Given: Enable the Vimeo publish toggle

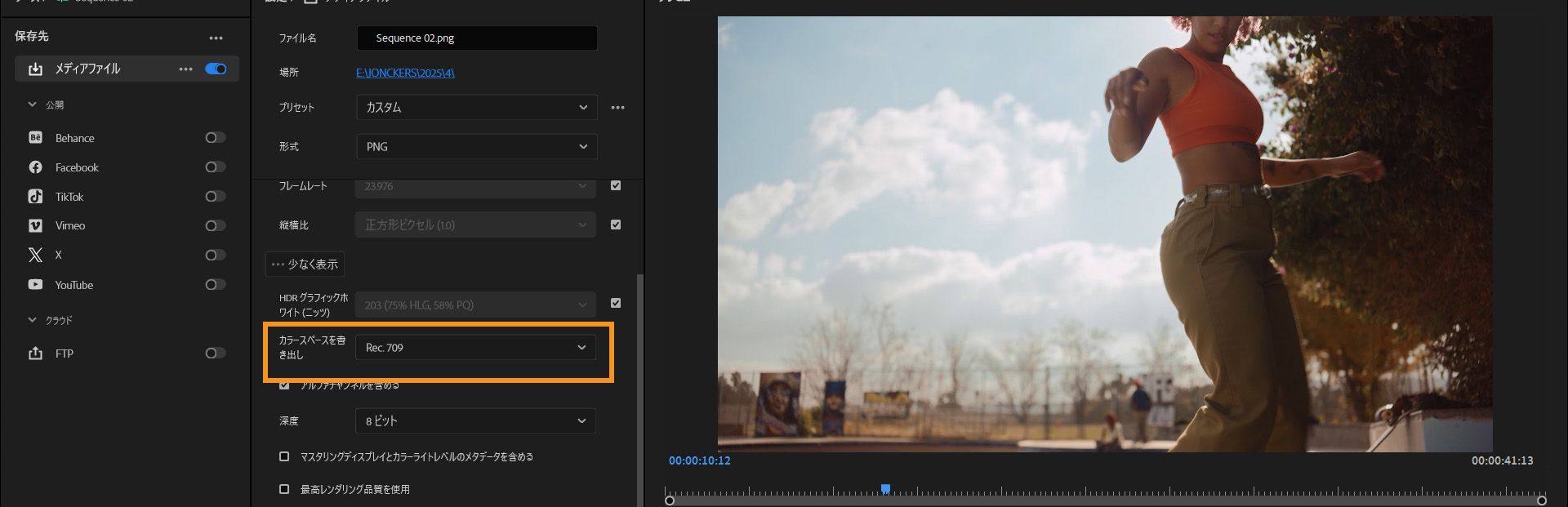Looking at the screenshot, I should coord(216,225).
